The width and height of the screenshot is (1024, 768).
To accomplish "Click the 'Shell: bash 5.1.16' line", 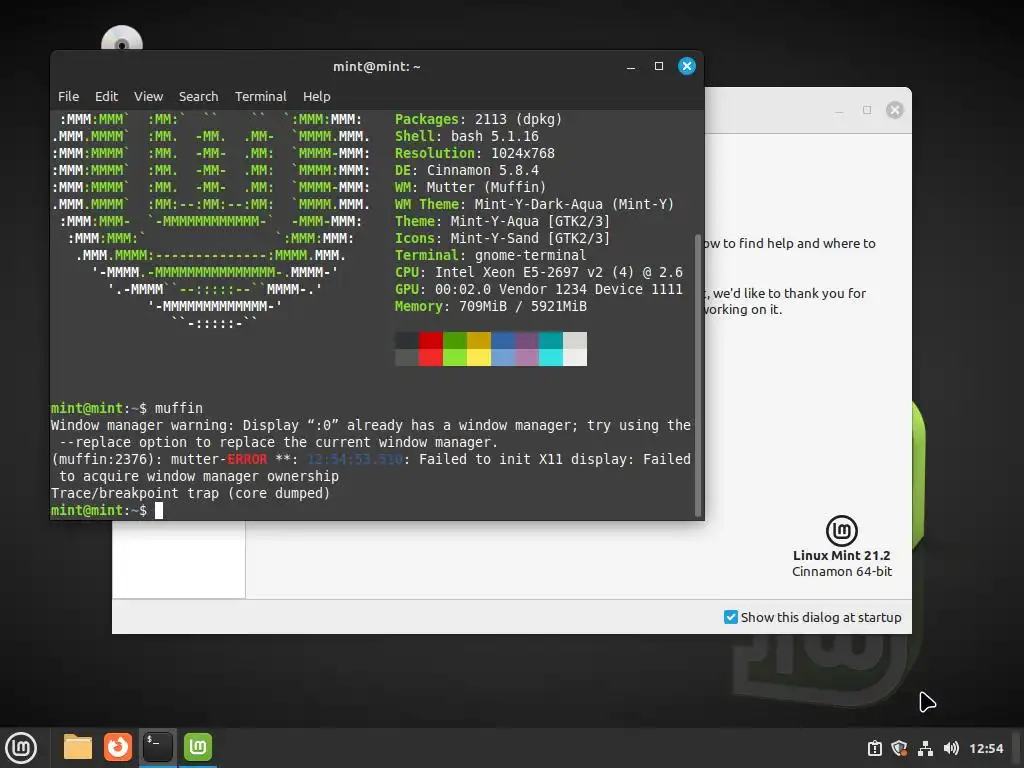I will 467,136.
